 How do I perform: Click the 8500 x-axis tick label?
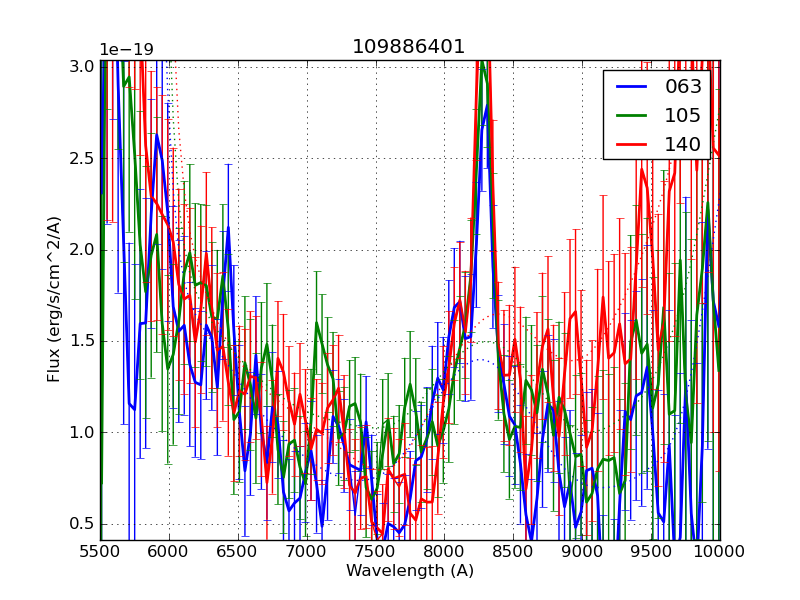[513, 551]
